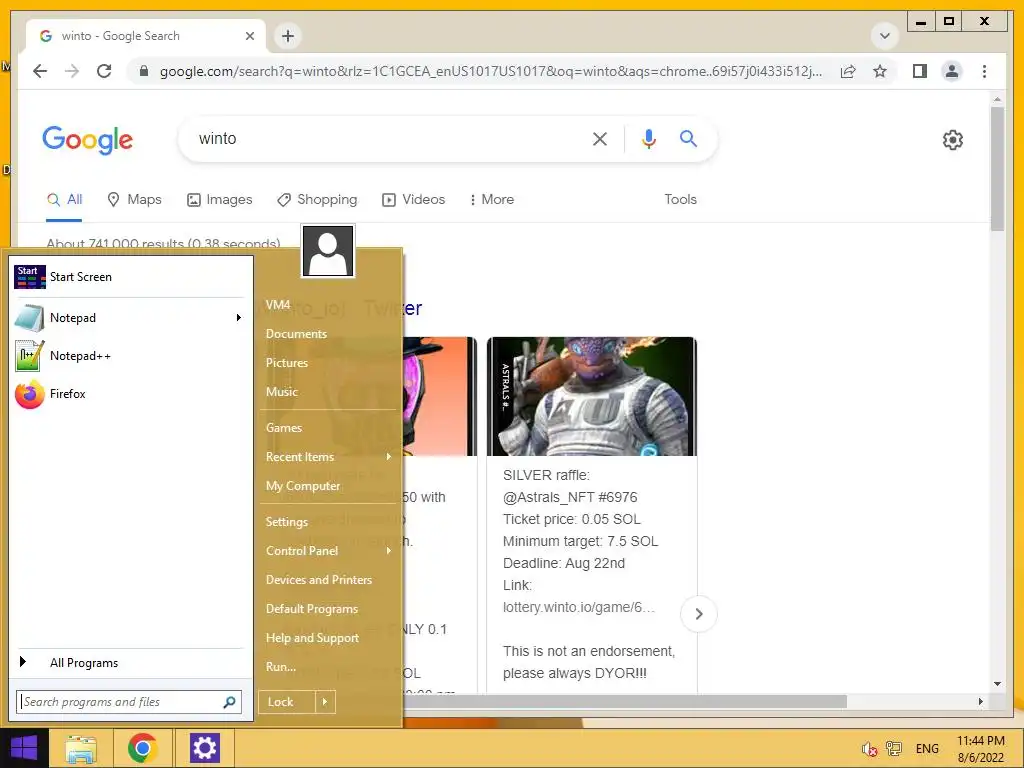Image resolution: width=1024 pixels, height=768 pixels.
Task: Open Google quick settings gear
Action: click(x=952, y=140)
